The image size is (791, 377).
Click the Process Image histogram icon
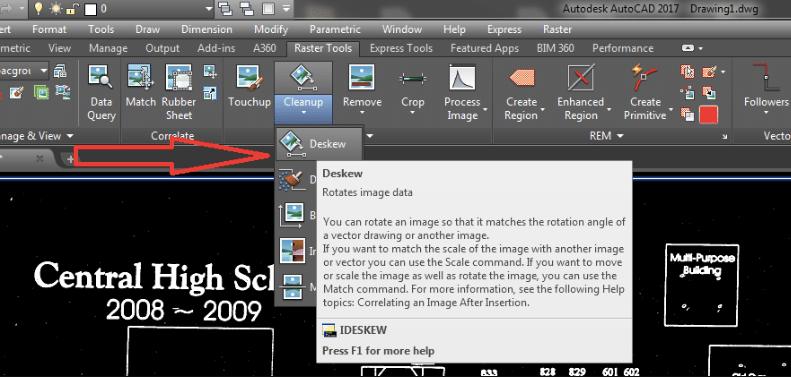[x=462, y=77]
